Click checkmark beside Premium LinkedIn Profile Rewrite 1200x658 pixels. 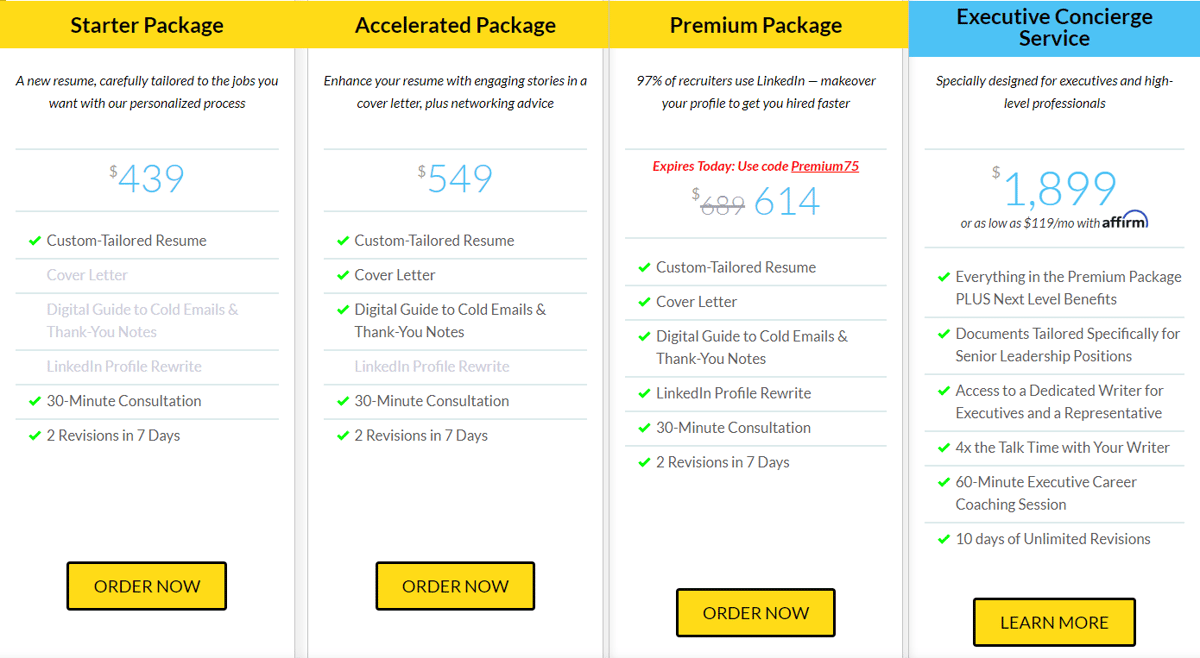[644, 394]
